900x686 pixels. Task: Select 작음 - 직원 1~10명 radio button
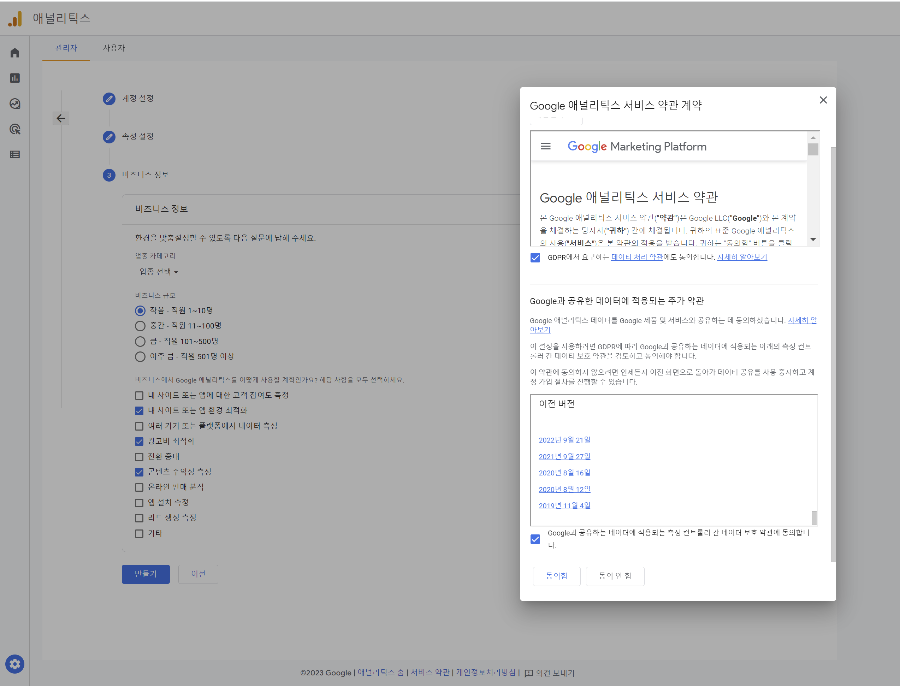pos(140,311)
